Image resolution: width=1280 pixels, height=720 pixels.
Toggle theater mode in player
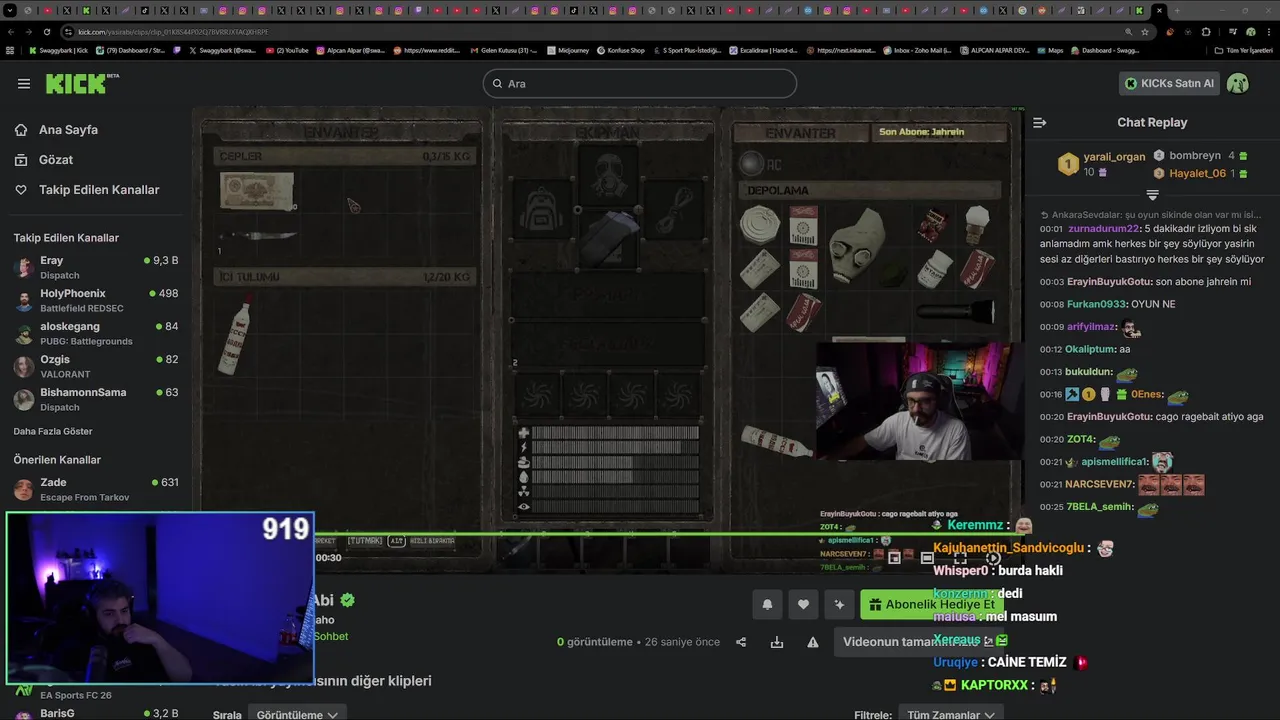click(927, 558)
